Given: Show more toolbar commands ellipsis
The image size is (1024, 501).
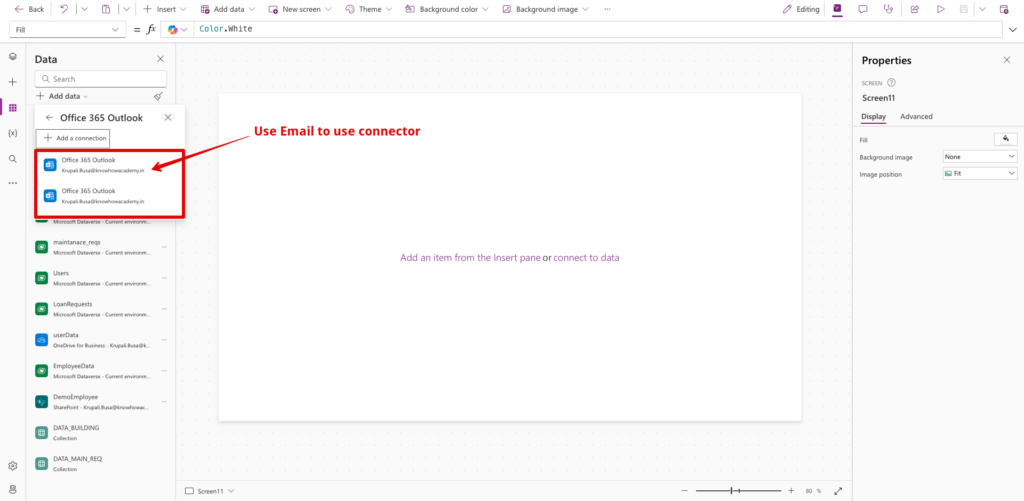Looking at the screenshot, I should (608, 9).
